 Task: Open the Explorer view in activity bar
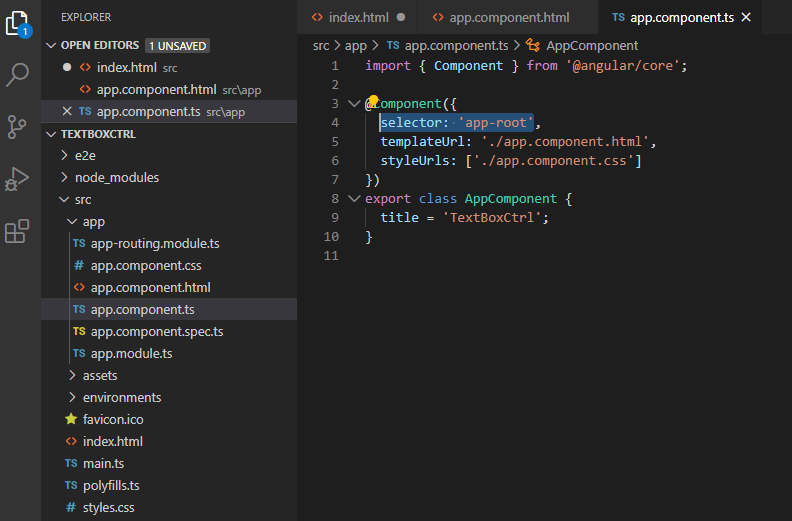(18, 24)
